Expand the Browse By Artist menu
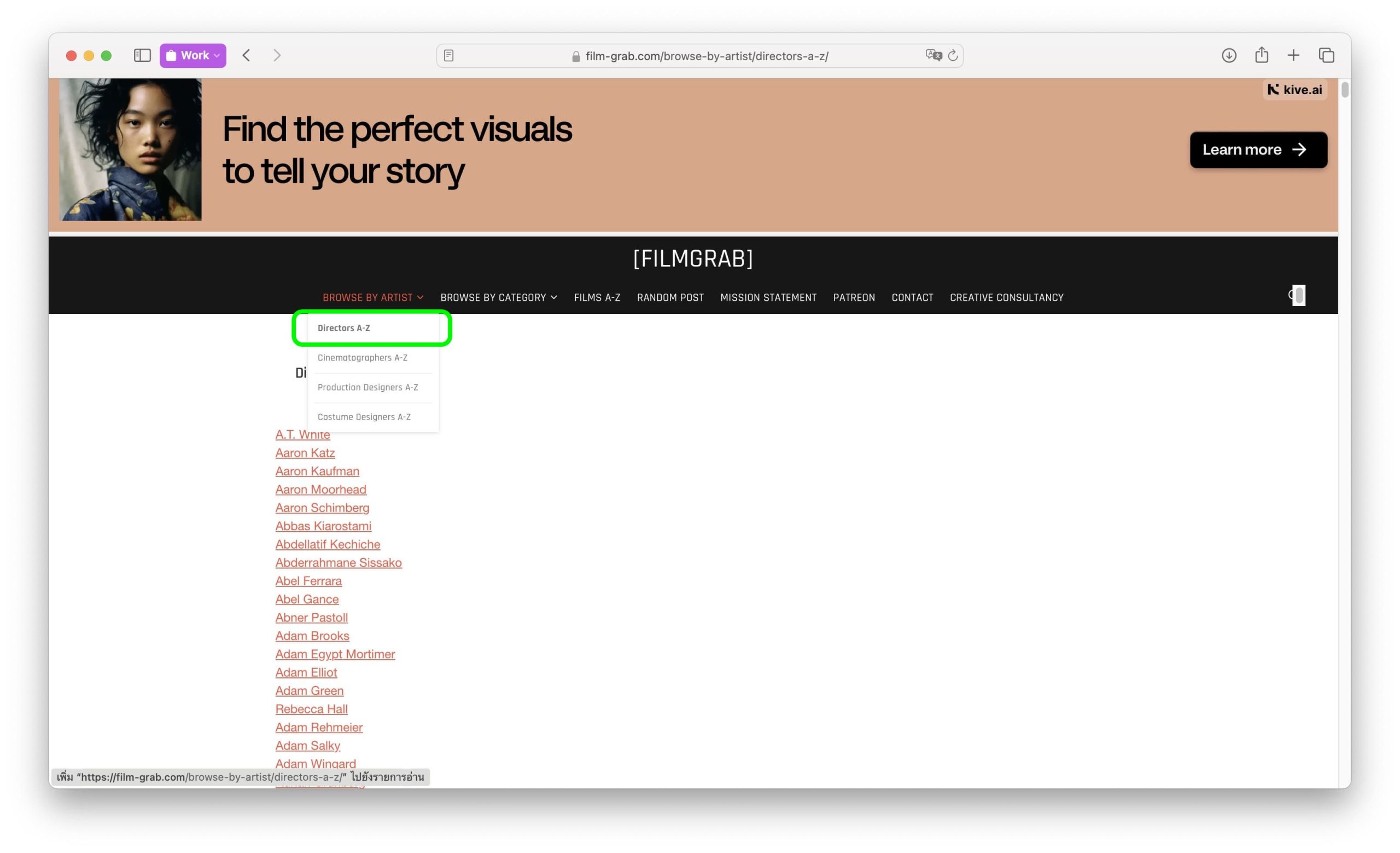The width and height of the screenshot is (1400, 853). click(x=373, y=297)
